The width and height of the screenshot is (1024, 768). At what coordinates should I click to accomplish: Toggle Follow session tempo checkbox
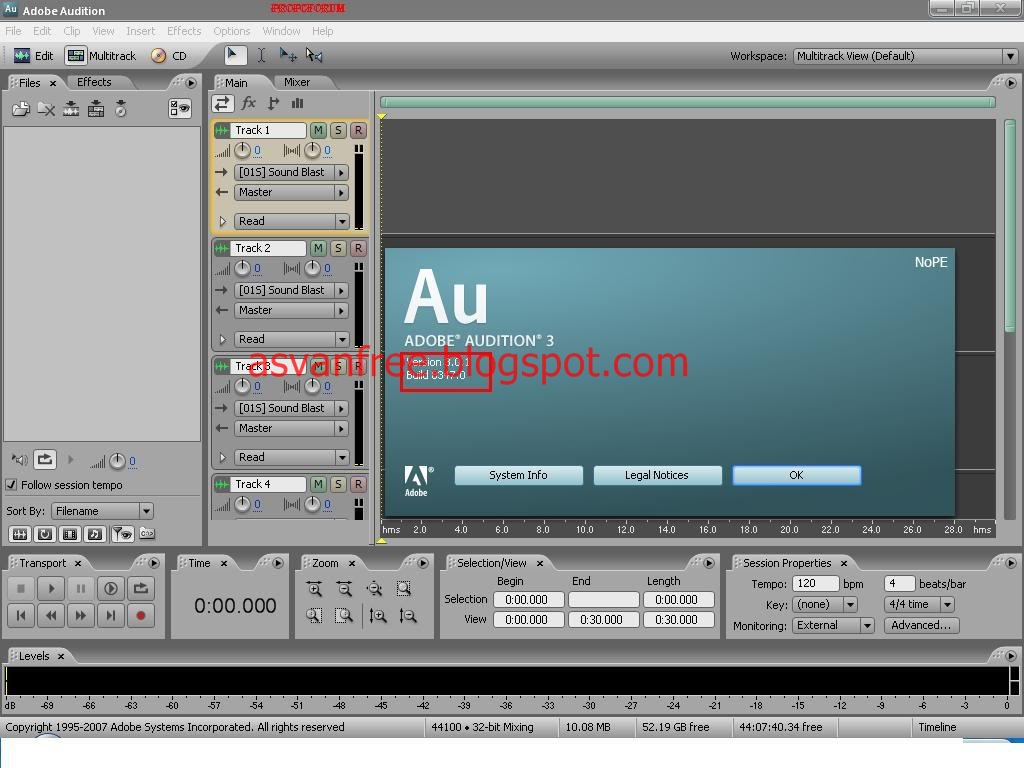click(11, 485)
